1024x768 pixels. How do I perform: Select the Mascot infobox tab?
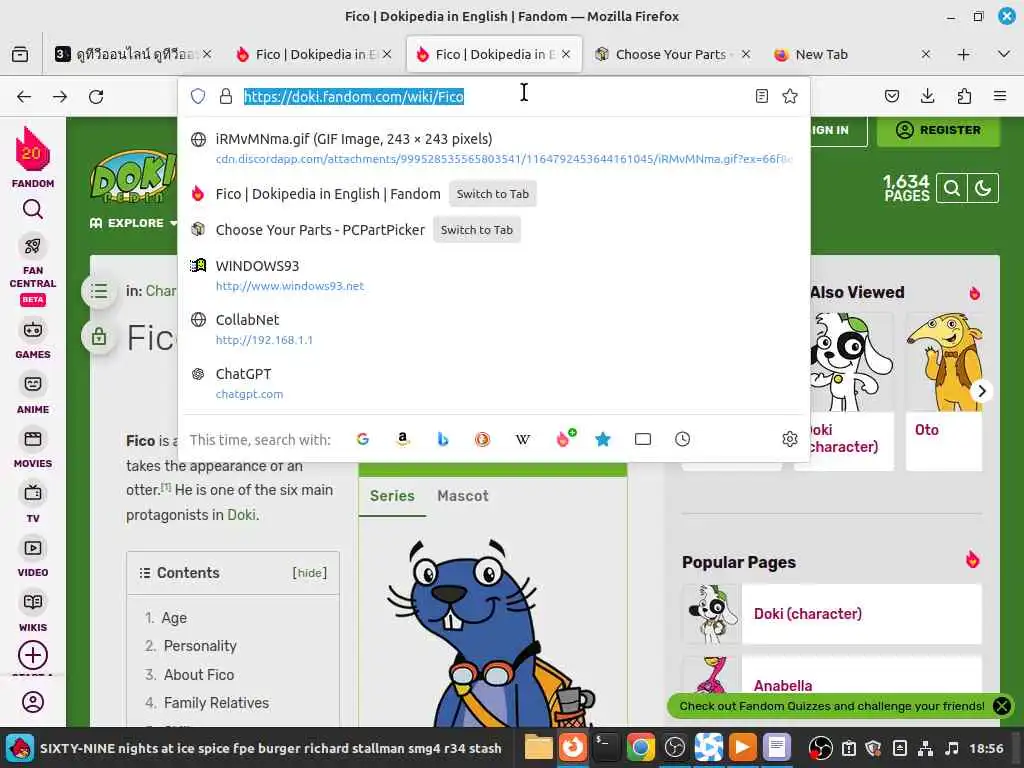click(463, 496)
